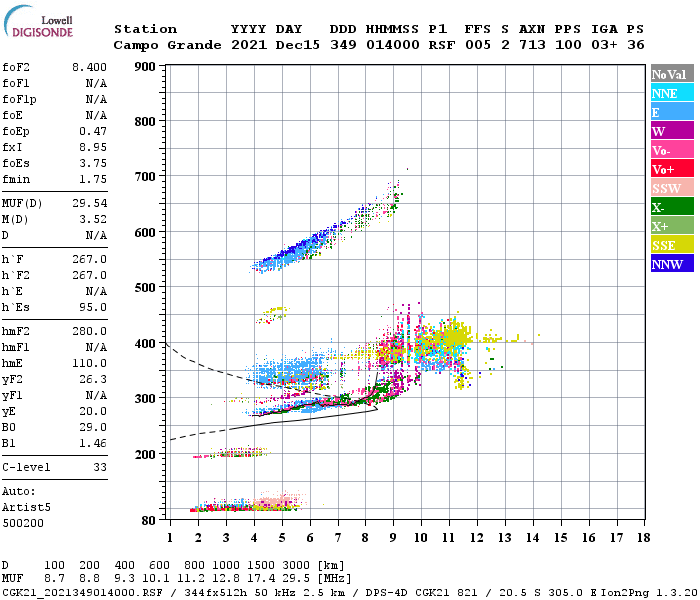The image size is (700, 600).
Task: Select the NoVal legend swatch
Action: pyautogui.click(x=672, y=74)
